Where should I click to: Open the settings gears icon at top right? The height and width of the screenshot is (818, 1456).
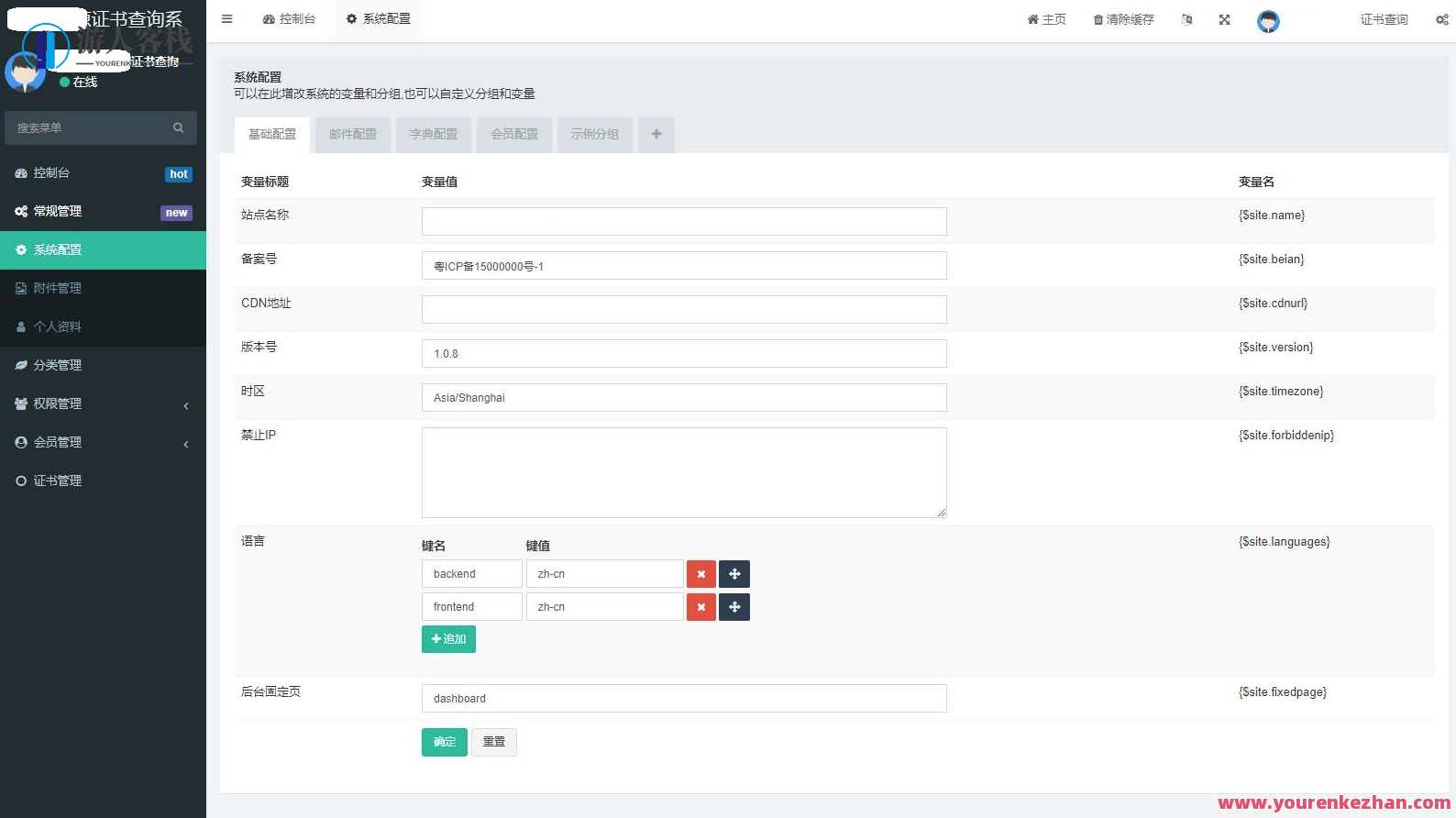coord(1441,19)
